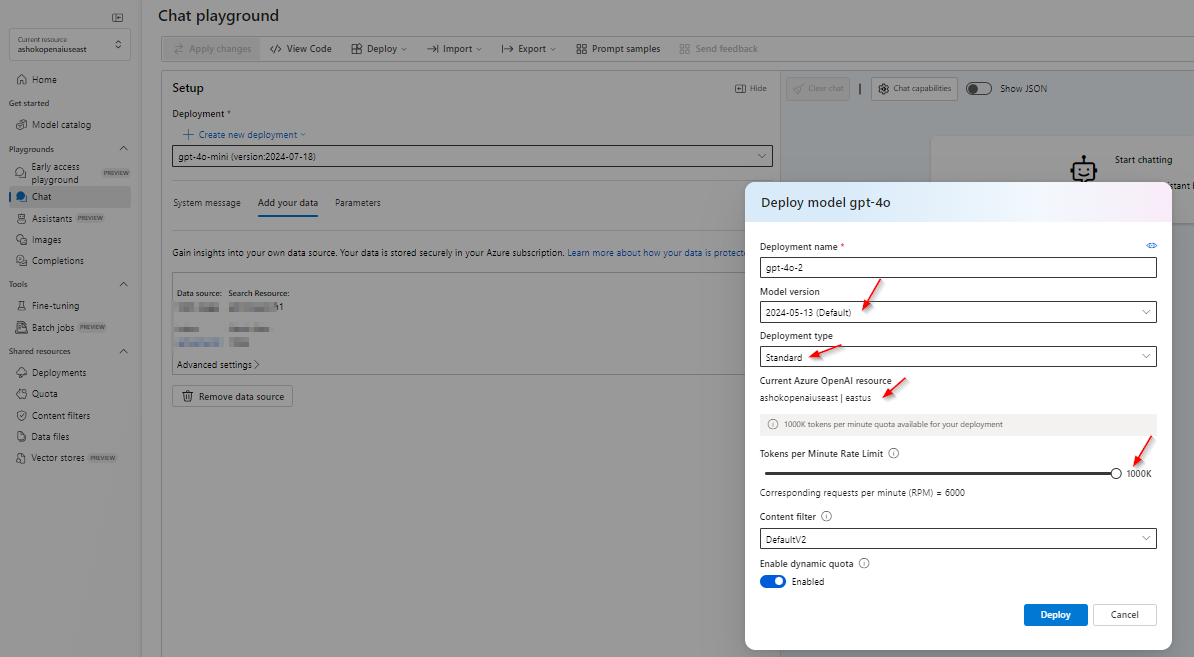1194x657 pixels.
Task: Collapse the Tools section
Action: 123,284
